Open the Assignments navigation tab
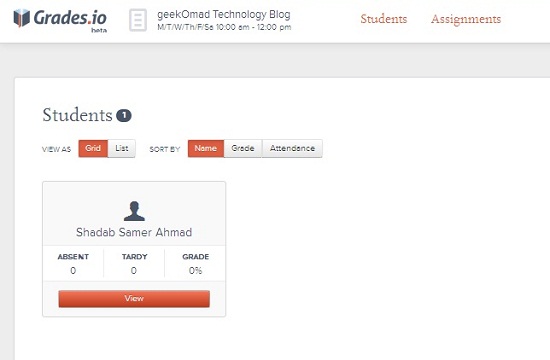The image size is (550, 360). click(466, 19)
